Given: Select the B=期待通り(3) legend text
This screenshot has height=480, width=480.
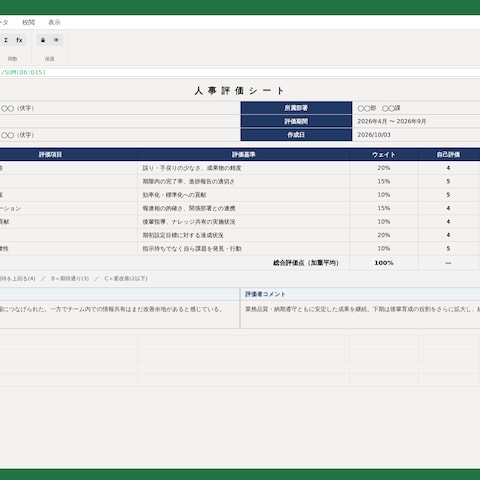Looking at the screenshot, I should pos(70,279).
